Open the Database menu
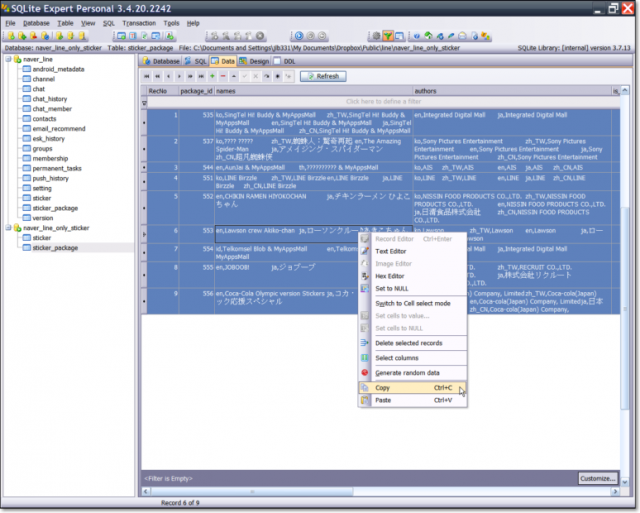This screenshot has width=640, height=513. (x=36, y=23)
